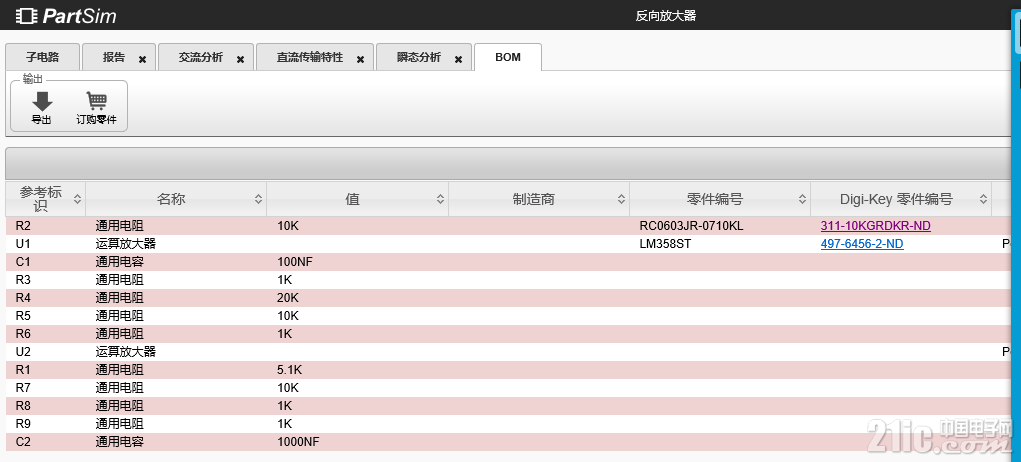
Task: Sort by 参考标识 column arrows
Action: click(x=77, y=199)
